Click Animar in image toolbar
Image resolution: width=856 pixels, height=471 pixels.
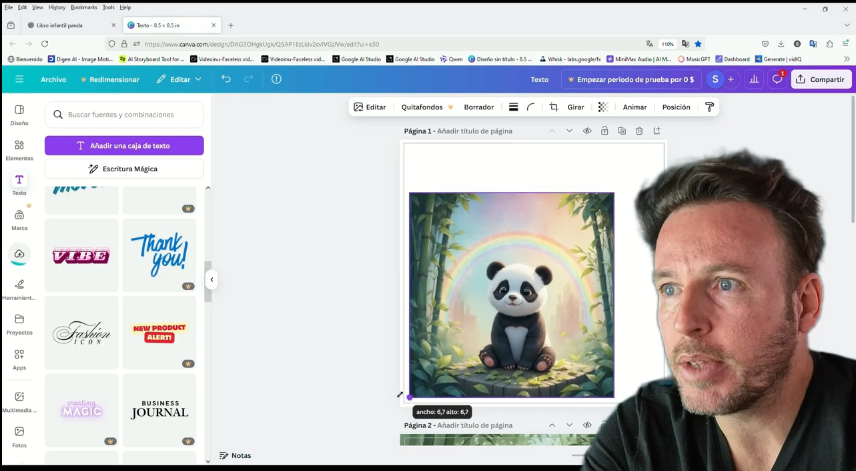(634, 107)
